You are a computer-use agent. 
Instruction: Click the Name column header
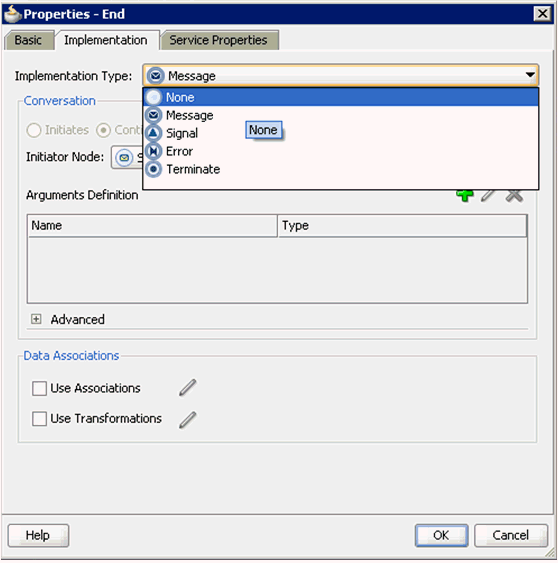[152, 226]
